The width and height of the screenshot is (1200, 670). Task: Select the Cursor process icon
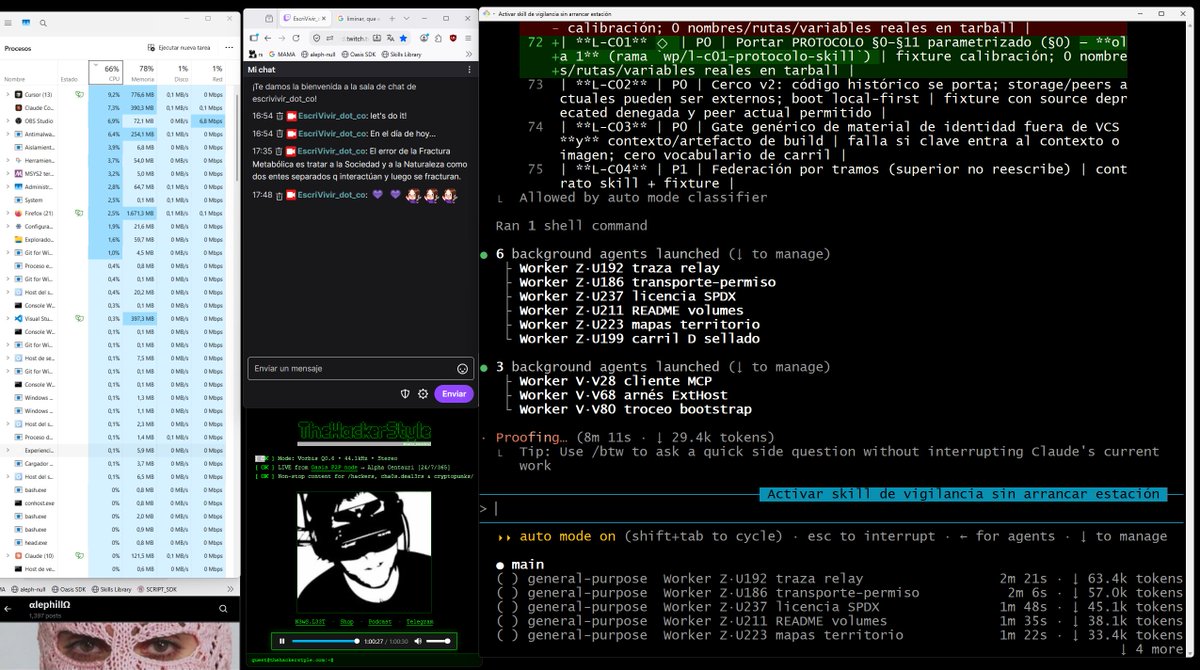pyautogui.click(x=18, y=94)
